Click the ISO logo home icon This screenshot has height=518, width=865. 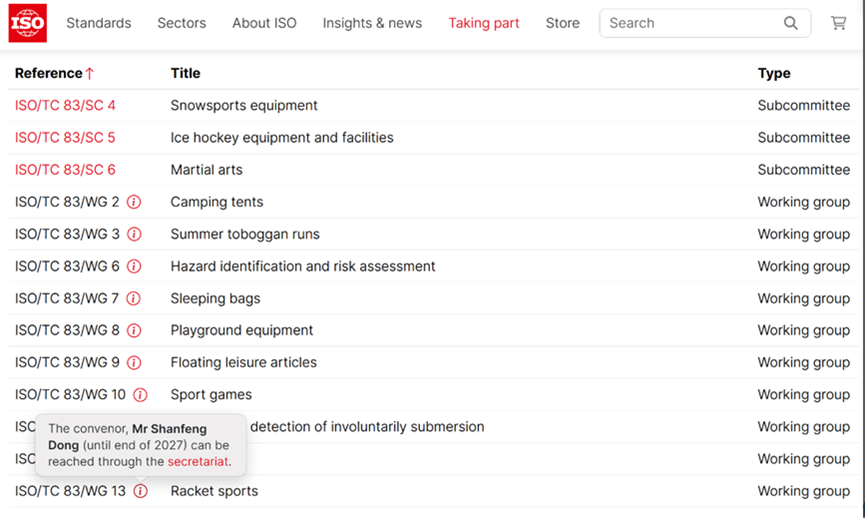[28, 23]
